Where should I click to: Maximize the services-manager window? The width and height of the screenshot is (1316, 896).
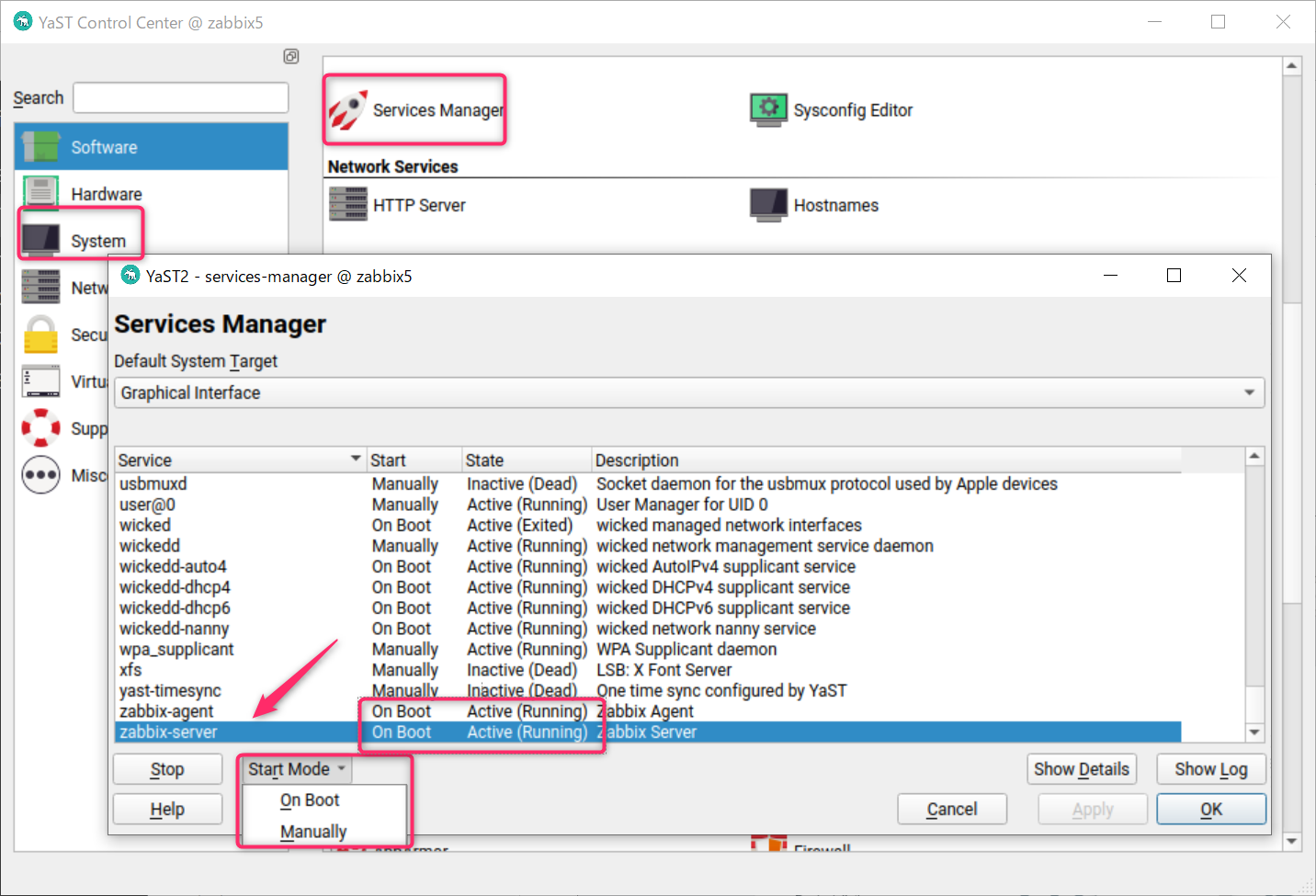point(1174,275)
